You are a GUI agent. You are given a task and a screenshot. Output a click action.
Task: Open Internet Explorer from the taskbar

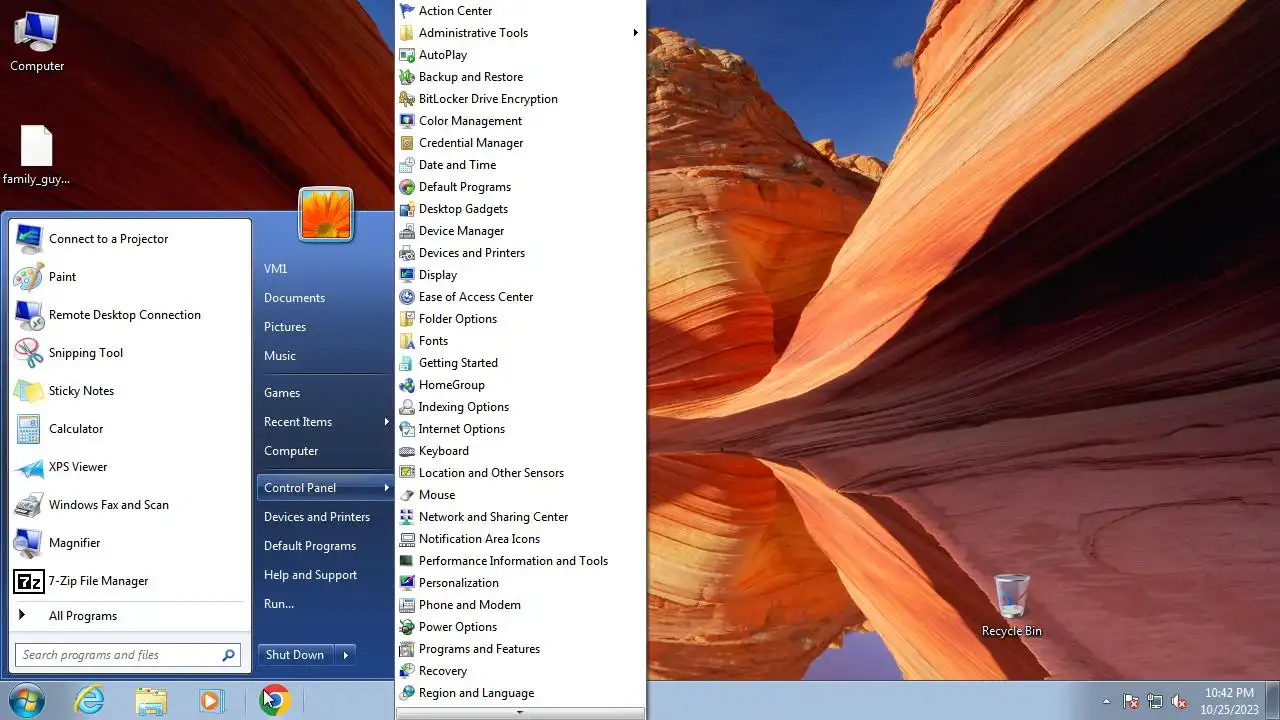point(90,700)
